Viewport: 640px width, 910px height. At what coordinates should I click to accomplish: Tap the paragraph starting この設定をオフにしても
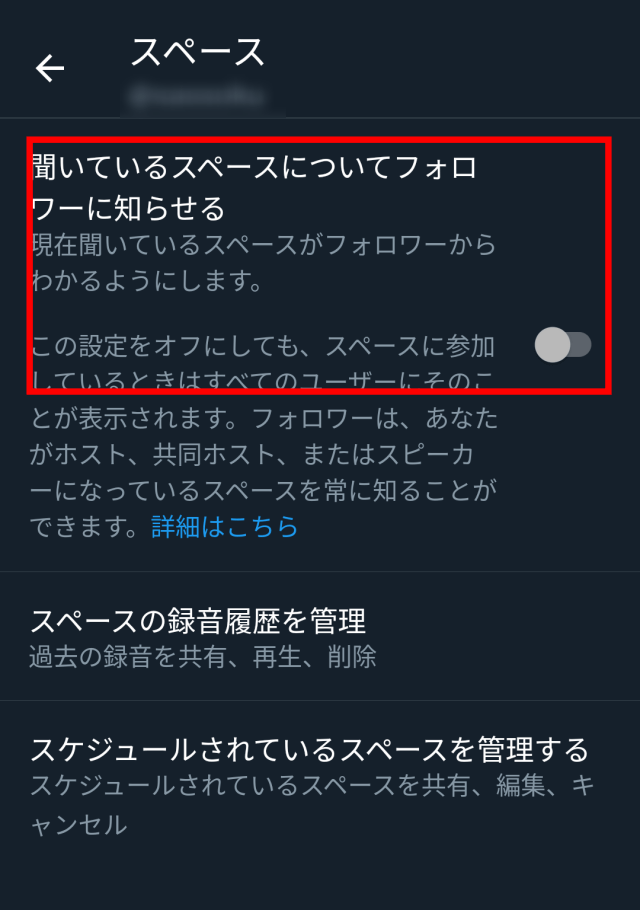264,436
